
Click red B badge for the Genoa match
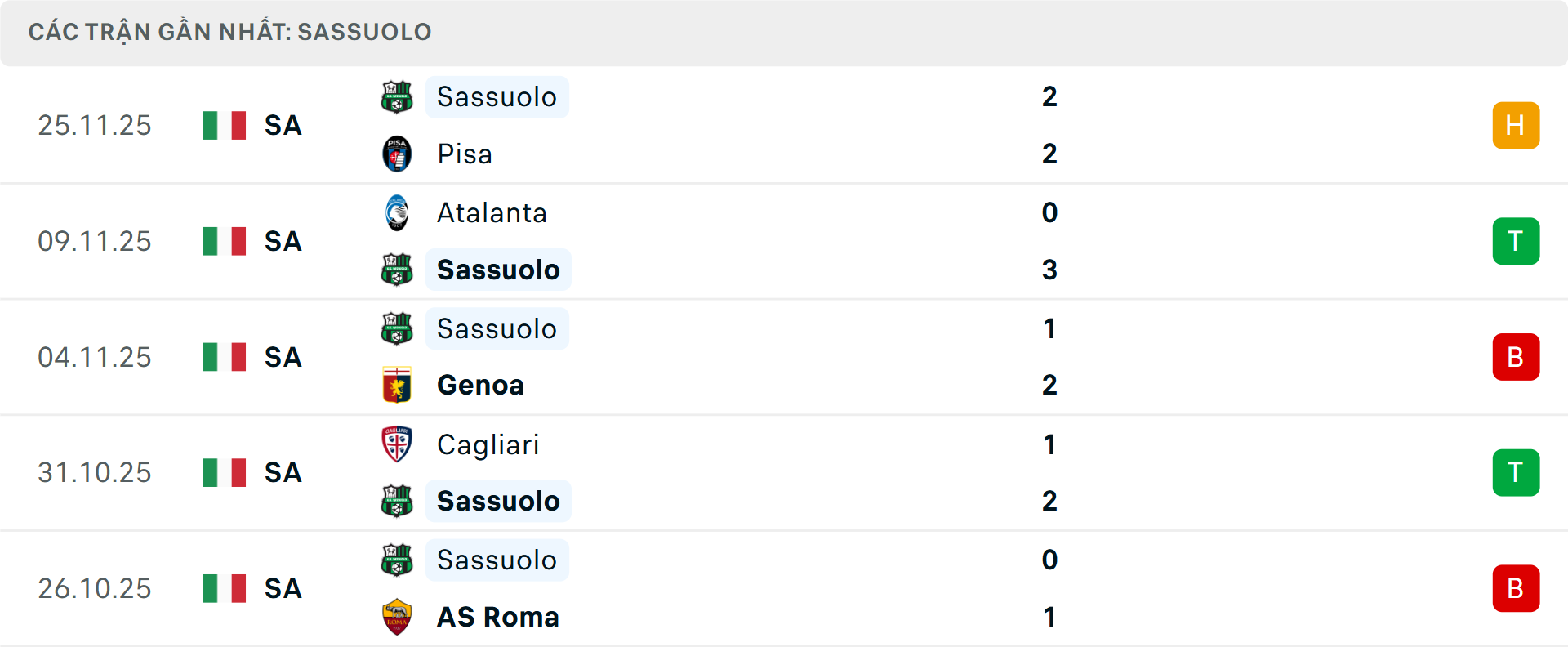(1516, 357)
